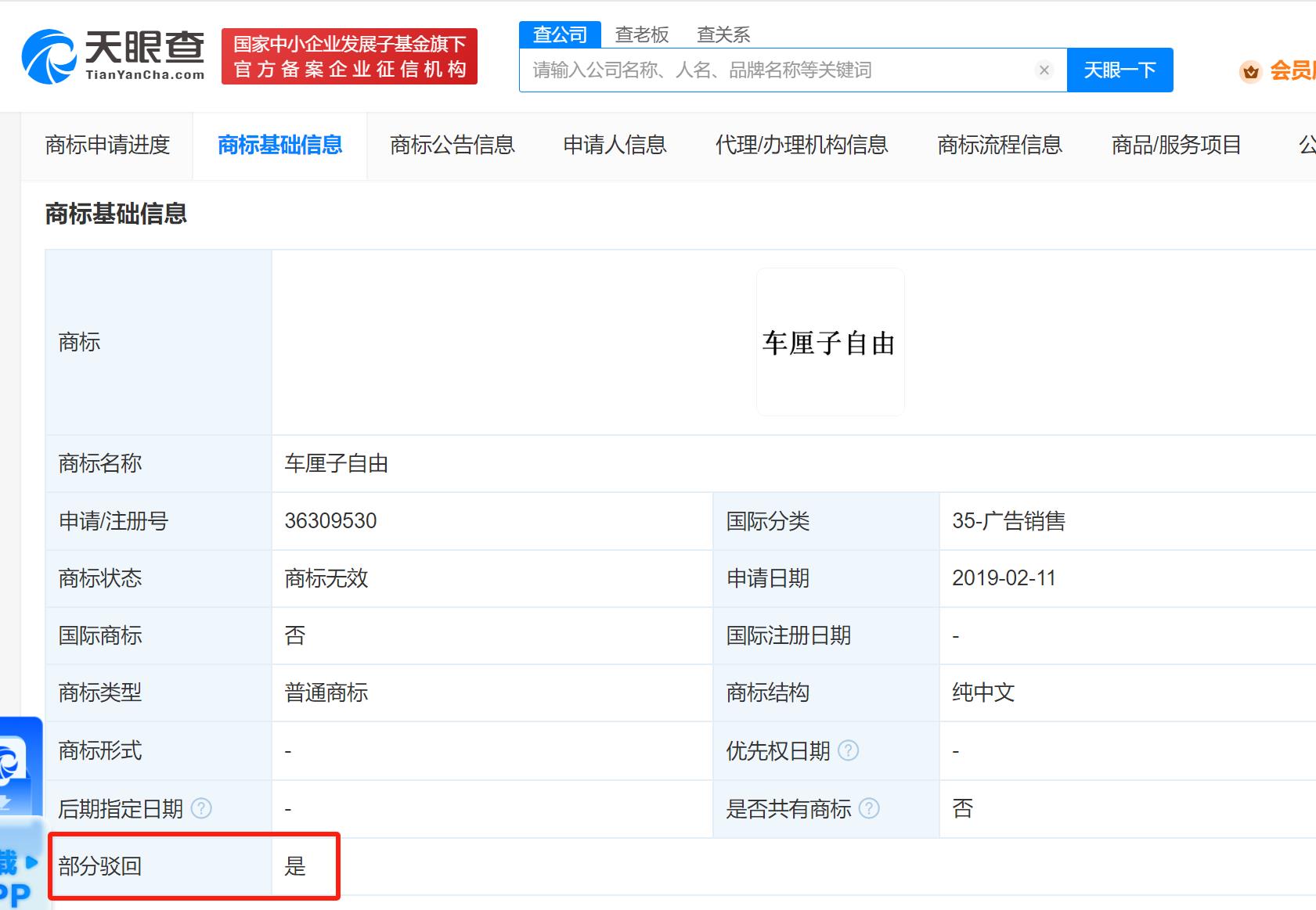Click the 车厘子自由 trademark image

[x=830, y=342]
